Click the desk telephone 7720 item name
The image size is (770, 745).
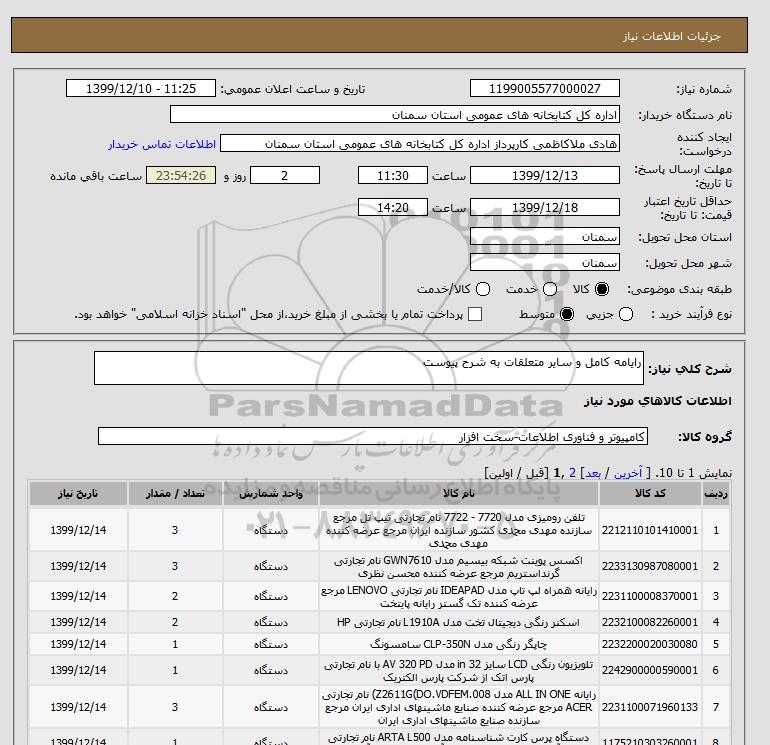pyautogui.click(x=459, y=530)
